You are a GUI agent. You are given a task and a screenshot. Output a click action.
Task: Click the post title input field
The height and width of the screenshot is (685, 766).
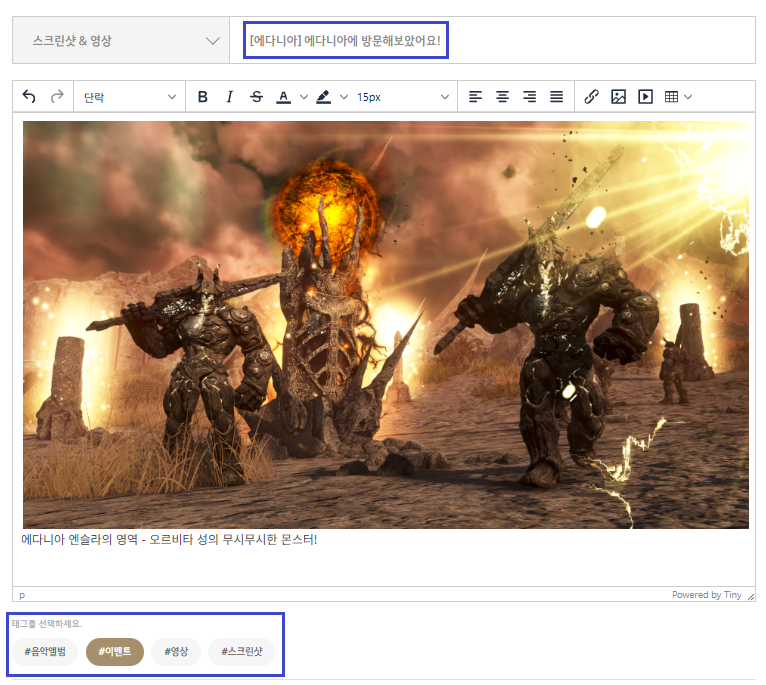[492, 40]
